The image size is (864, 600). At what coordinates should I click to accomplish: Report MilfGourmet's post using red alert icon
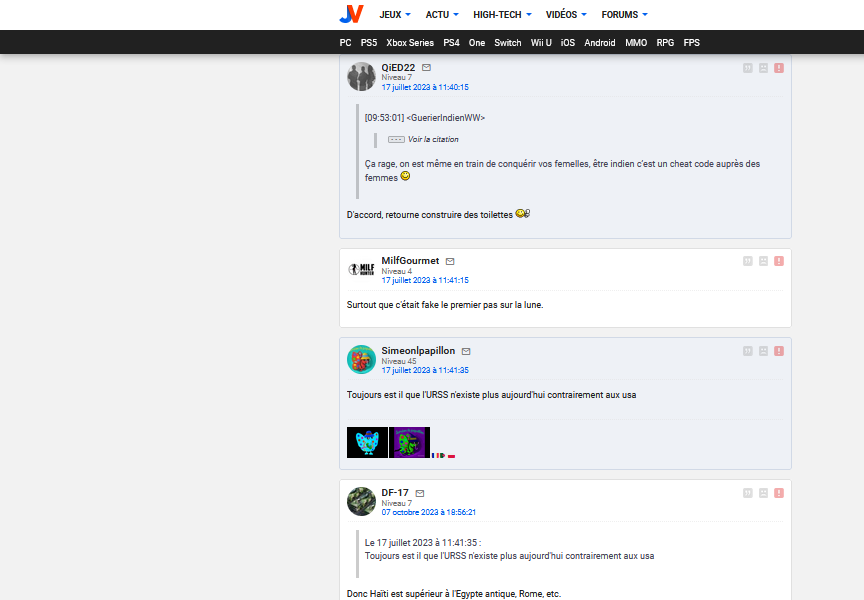point(779,261)
